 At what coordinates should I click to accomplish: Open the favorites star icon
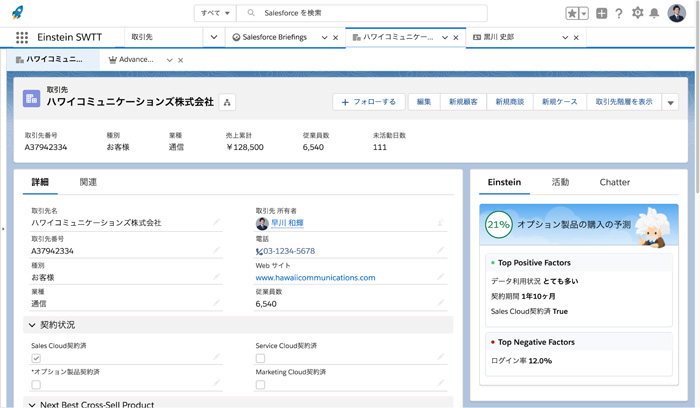pyautogui.click(x=572, y=13)
